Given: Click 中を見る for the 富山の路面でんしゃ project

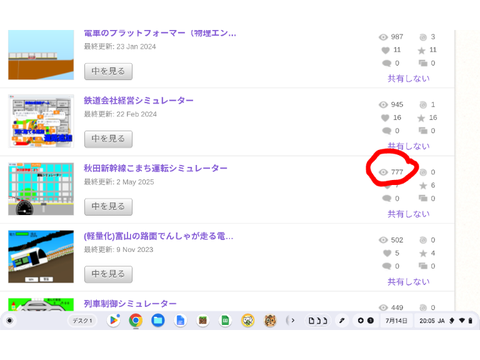Looking at the screenshot, I should (108, 274).
